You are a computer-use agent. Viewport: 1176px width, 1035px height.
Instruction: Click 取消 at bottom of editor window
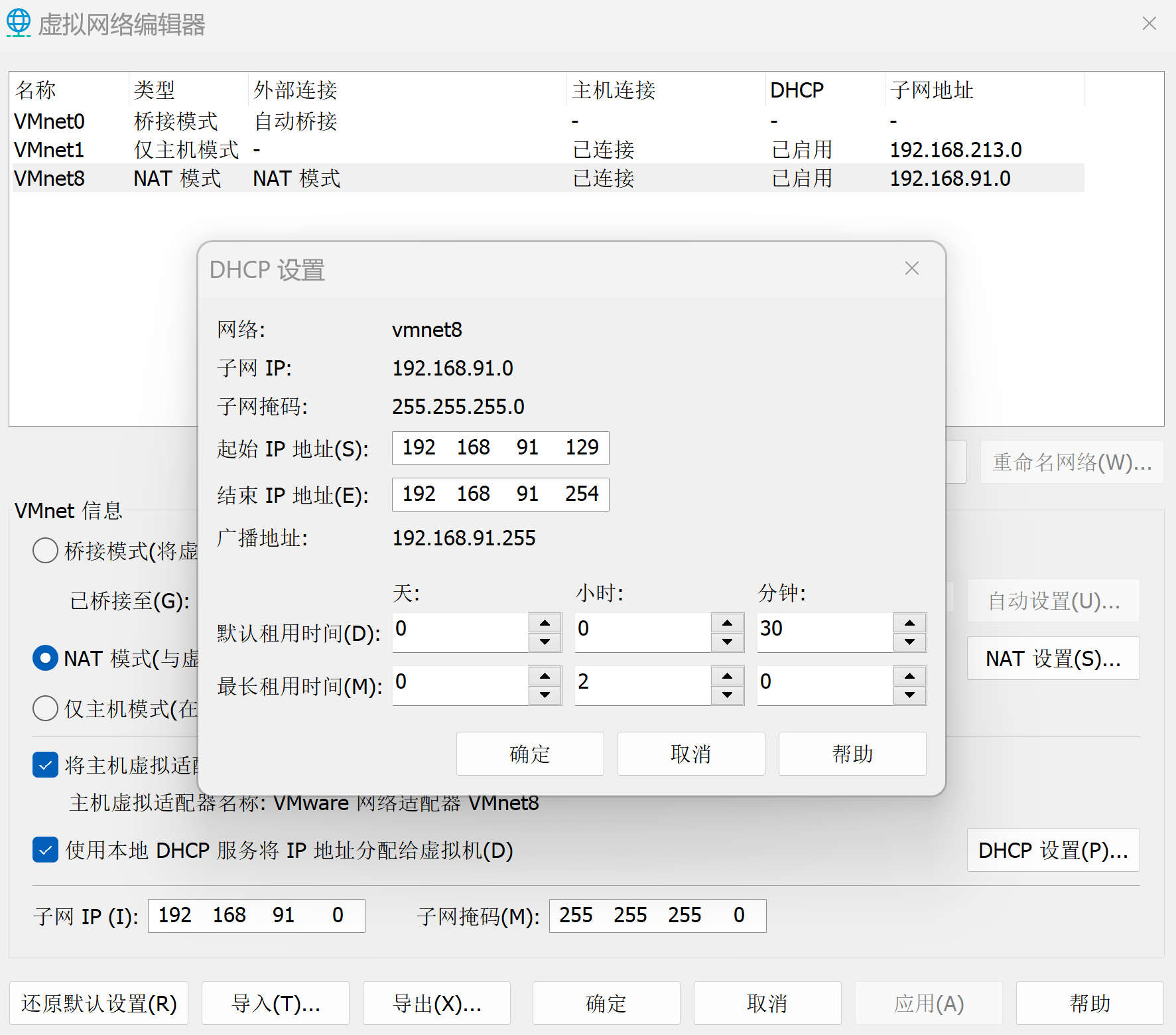(767, 1003)
